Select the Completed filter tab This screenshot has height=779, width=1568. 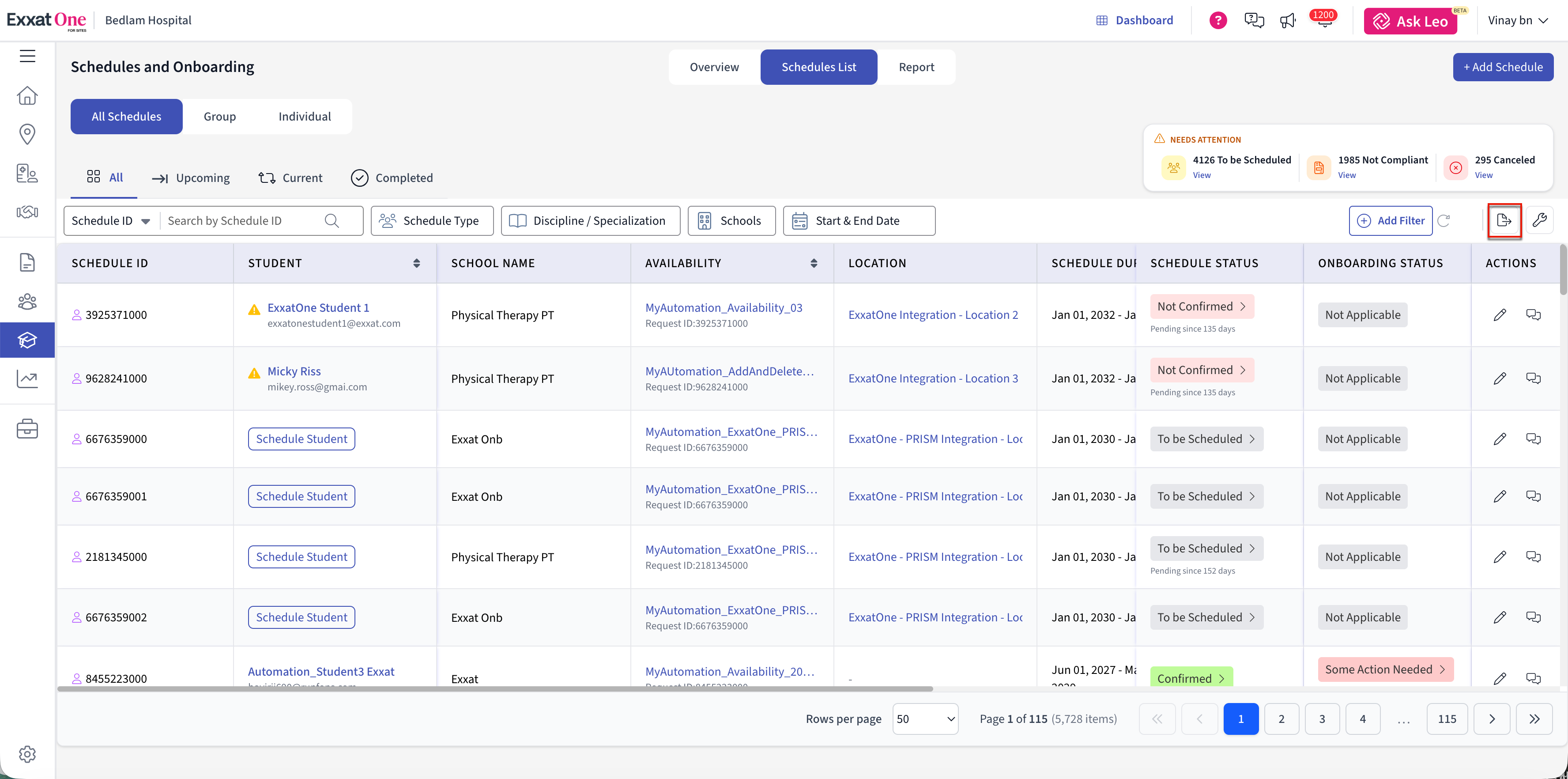[392, 178]
